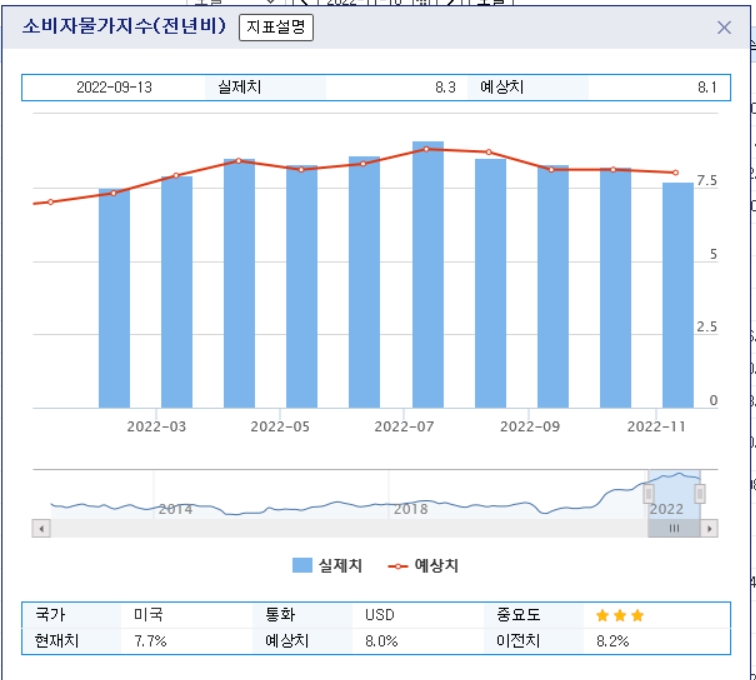
Task: Click the bar above the 2022-05 label
Action: click(x=302, y=287)
